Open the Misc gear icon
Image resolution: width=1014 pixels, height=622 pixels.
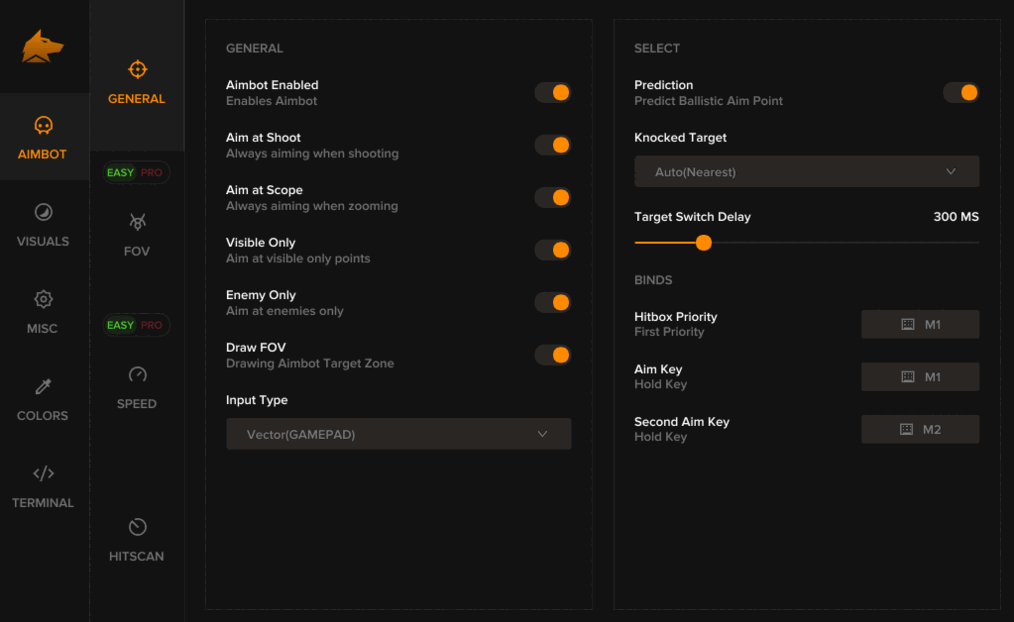[43, 299]
